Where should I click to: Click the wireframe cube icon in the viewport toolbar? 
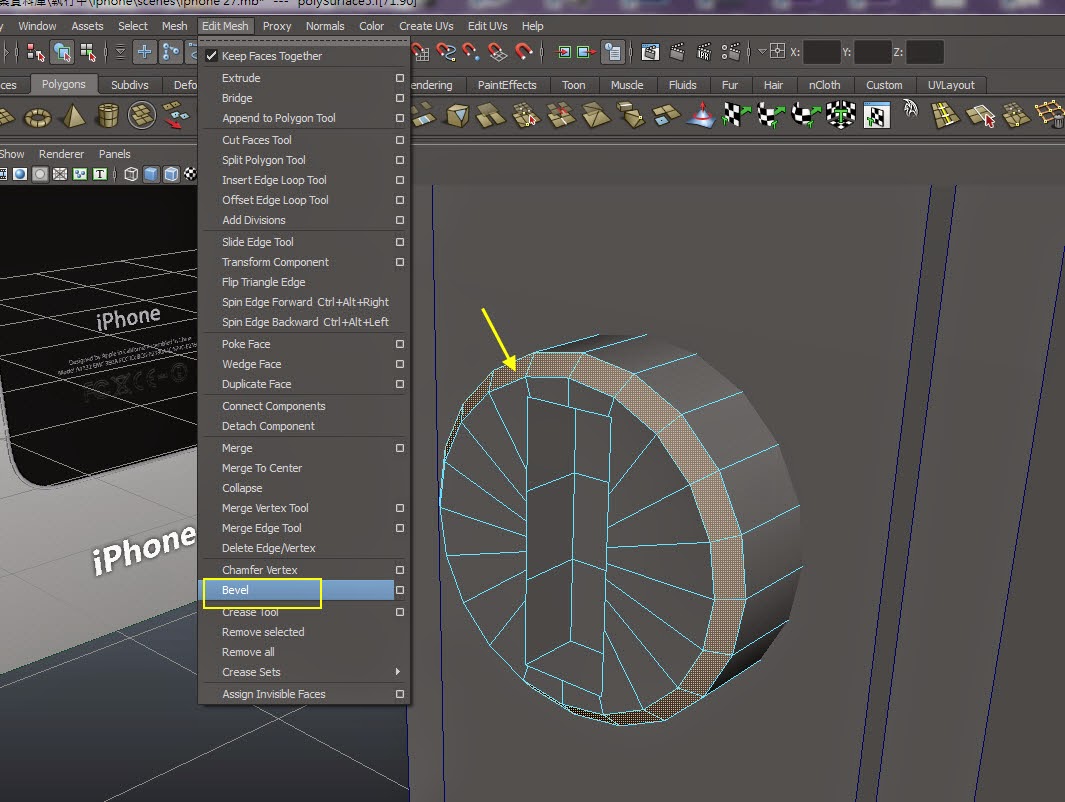[131, 174]
